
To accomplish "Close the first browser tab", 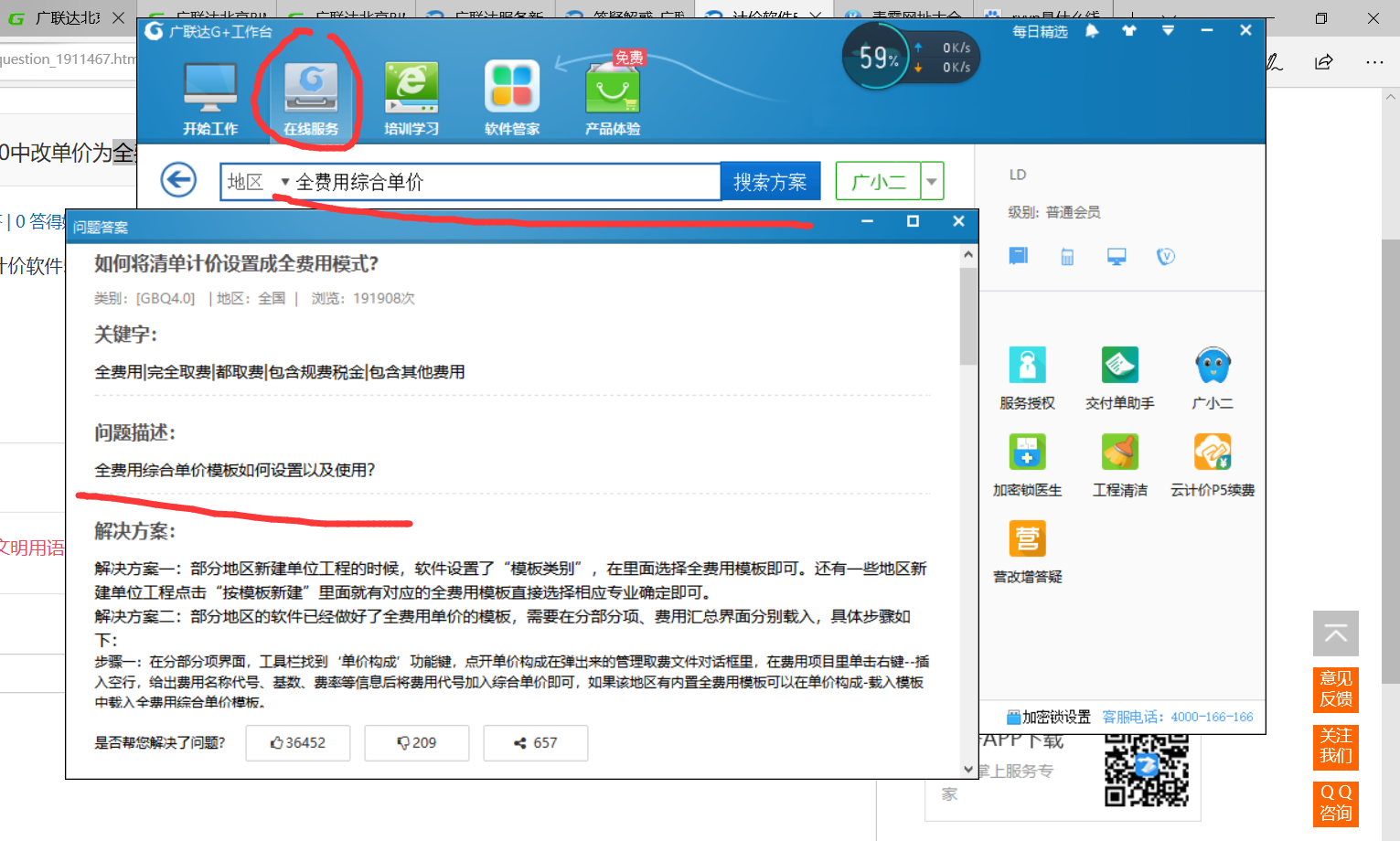I will (118, 17).
